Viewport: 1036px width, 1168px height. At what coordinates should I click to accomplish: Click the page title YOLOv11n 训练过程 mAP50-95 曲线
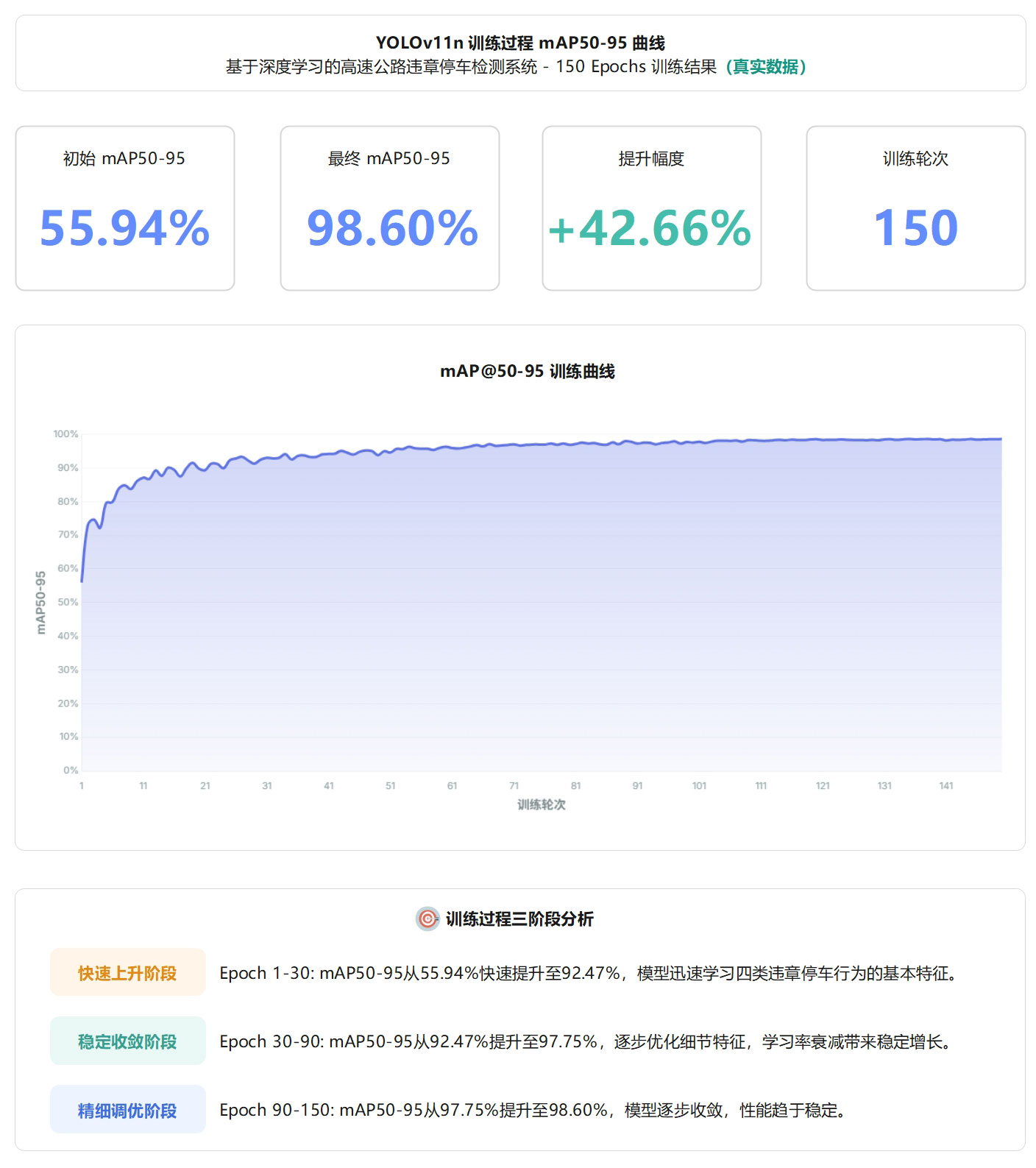pyautogui.click(x=520, y=43)
